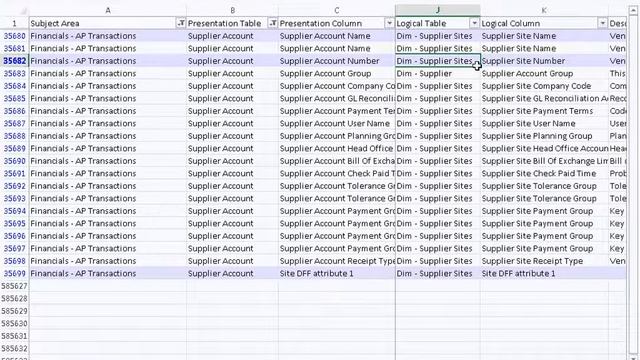Click 'Supplier Account Group' in column C

click(x=337, y=73)
